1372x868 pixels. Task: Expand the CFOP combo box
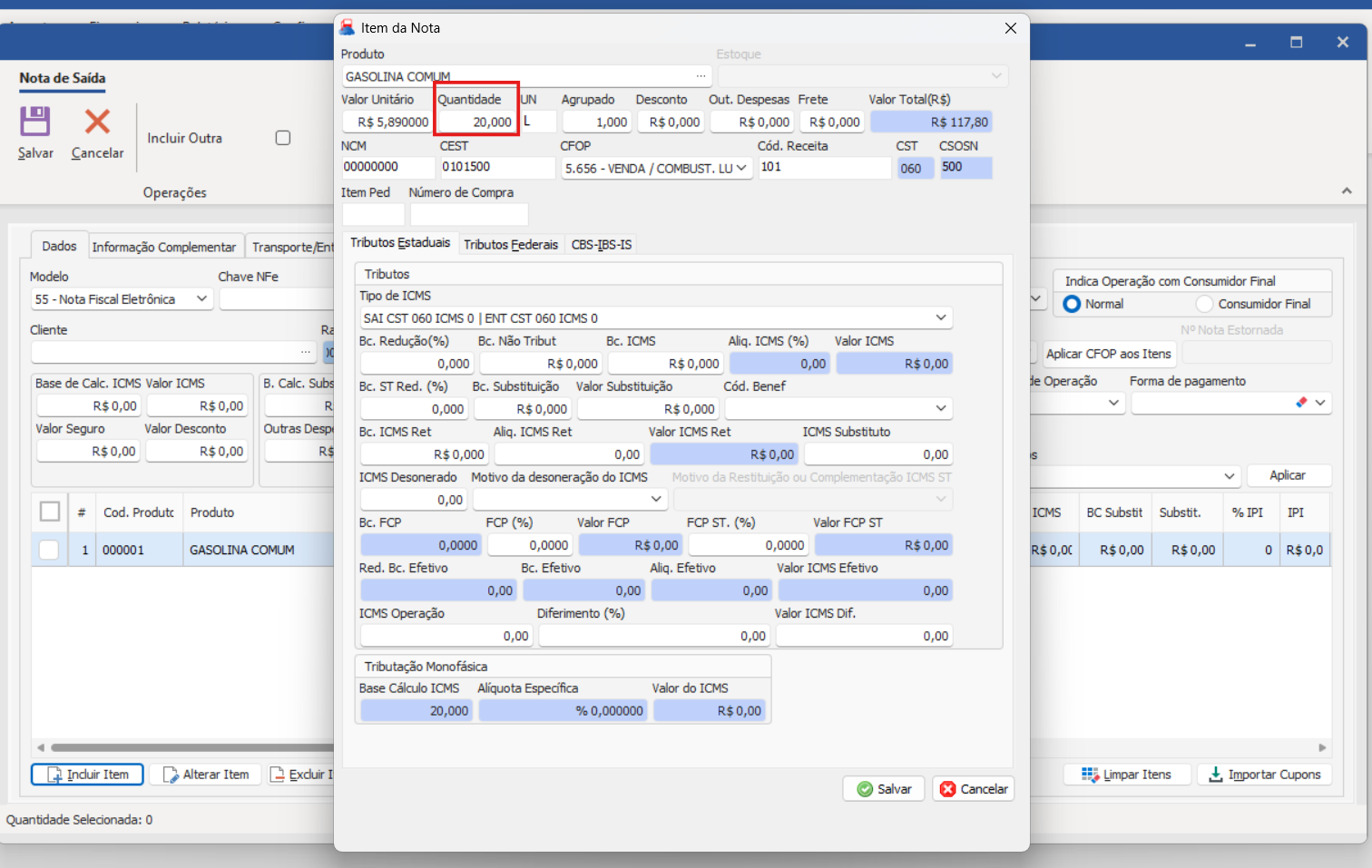point(741,168)
